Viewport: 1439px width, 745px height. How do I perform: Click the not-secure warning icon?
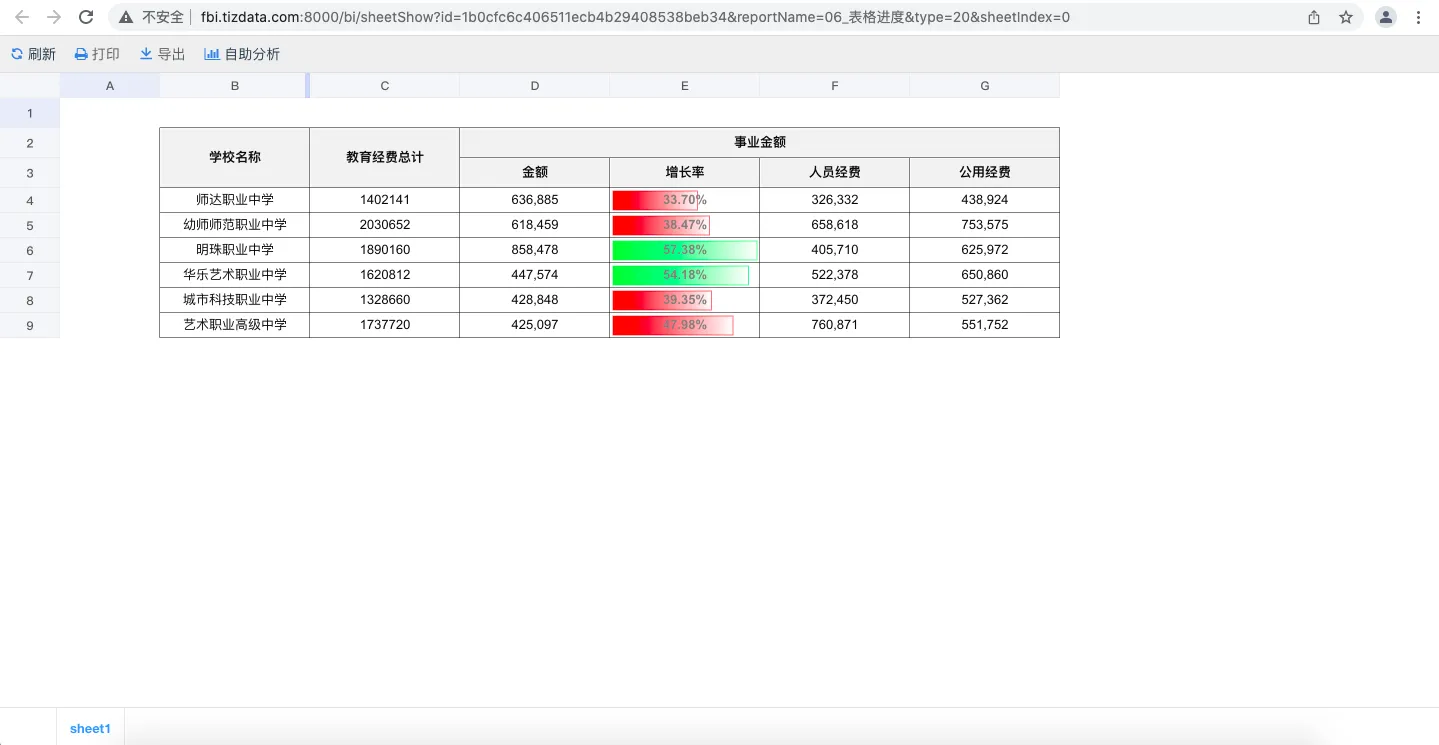tap(126, 17)
